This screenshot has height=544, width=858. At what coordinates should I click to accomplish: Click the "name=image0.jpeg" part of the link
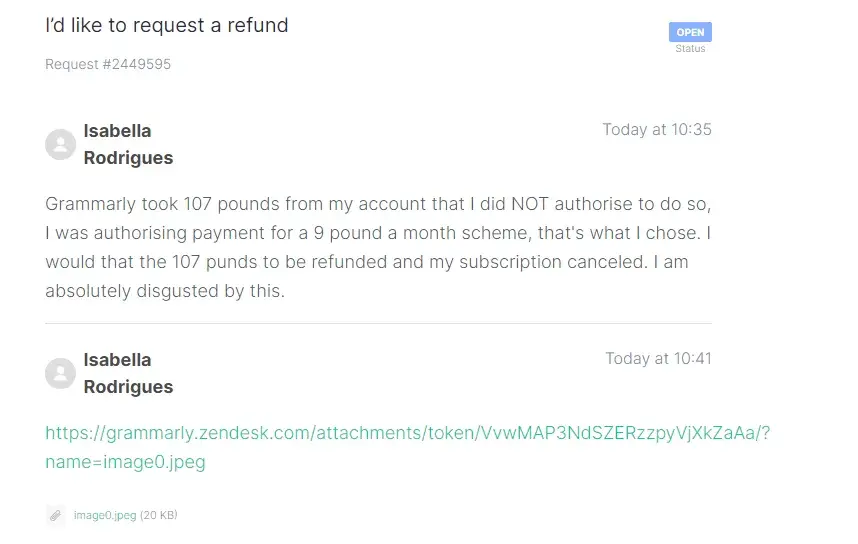[x=125, y=463]
